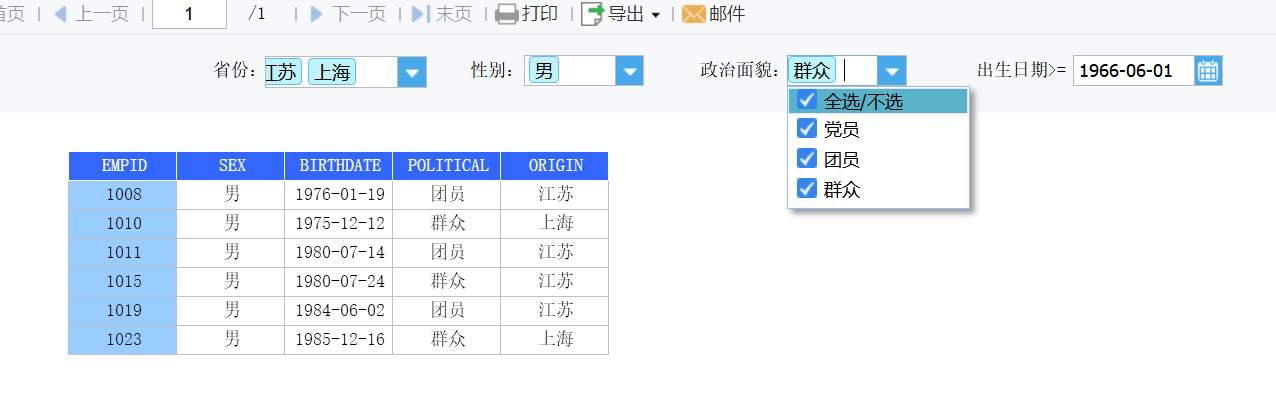Go to previous page (上一页)
This screenshot has height=397, width=1276.
(x=91, y=14)
